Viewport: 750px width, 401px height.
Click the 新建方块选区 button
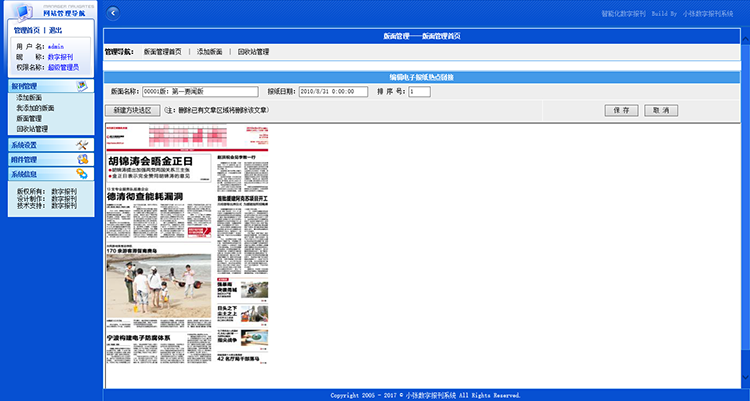click(132, 111)
